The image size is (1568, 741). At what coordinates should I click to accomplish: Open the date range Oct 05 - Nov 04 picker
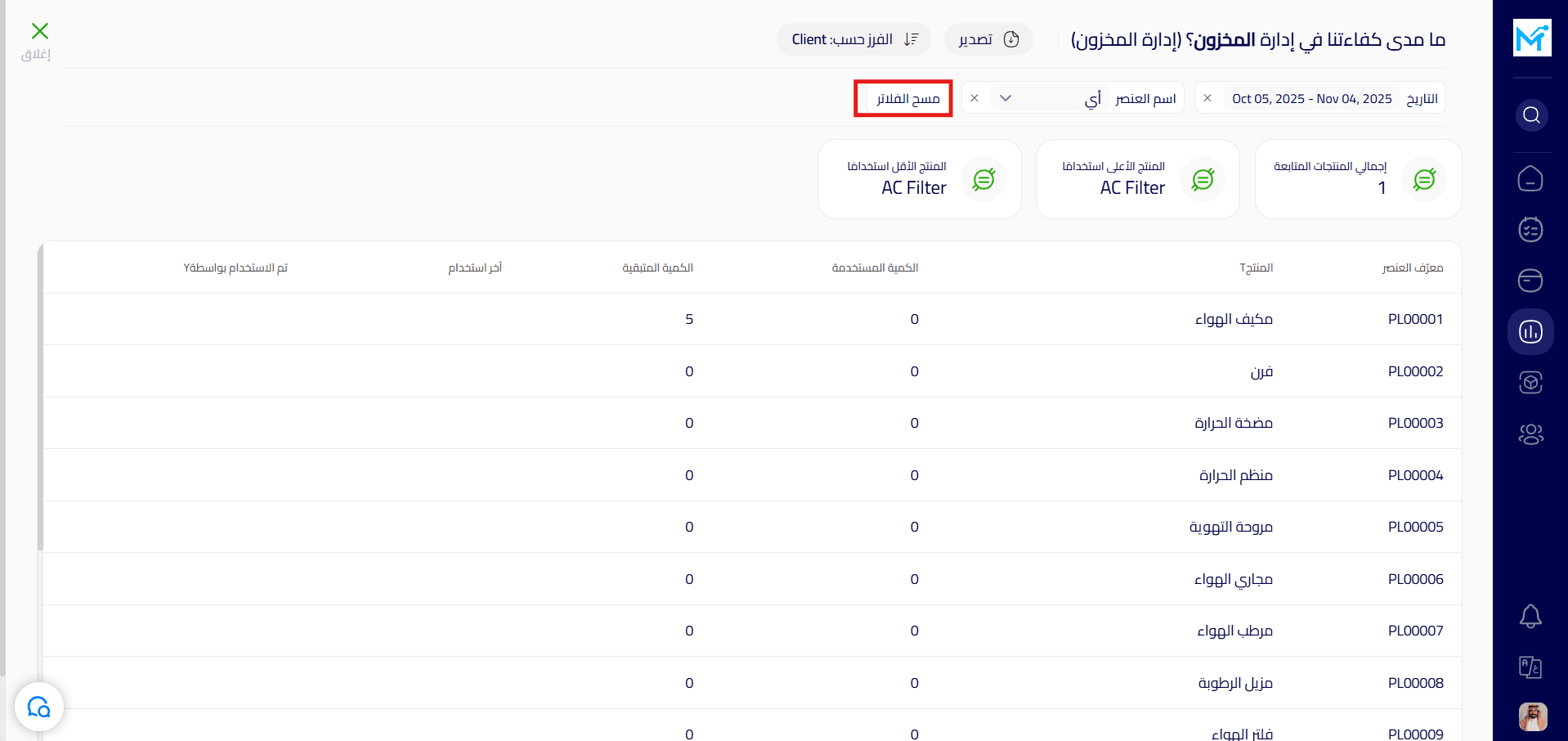click(x=1311, y=99)
